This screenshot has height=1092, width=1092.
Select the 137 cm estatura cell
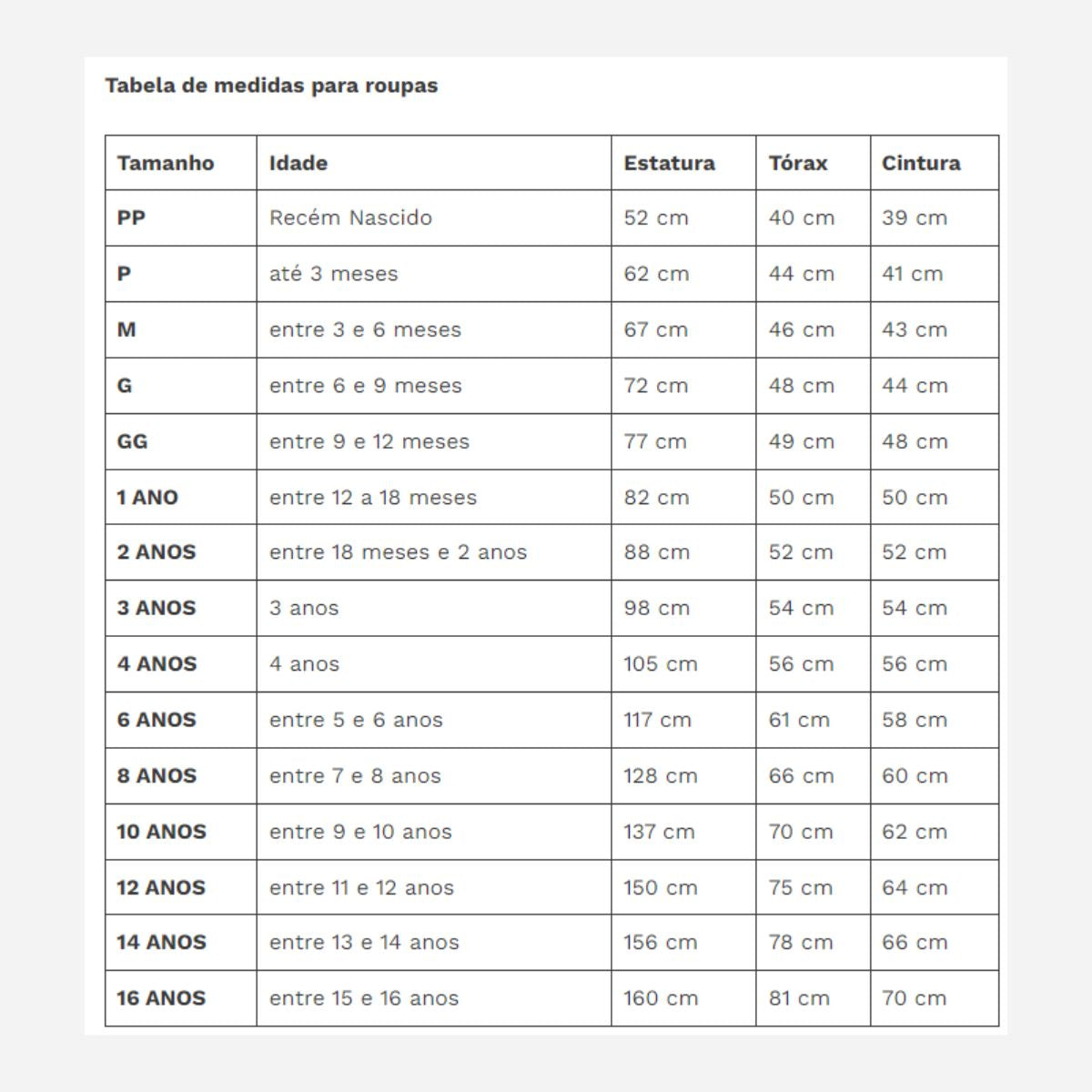point(659,832)
